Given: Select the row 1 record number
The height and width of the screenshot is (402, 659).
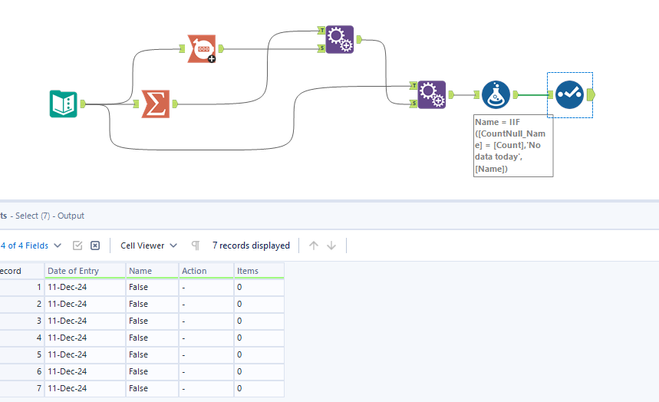Looking at the screenshot, I should [x=21, y=287].
